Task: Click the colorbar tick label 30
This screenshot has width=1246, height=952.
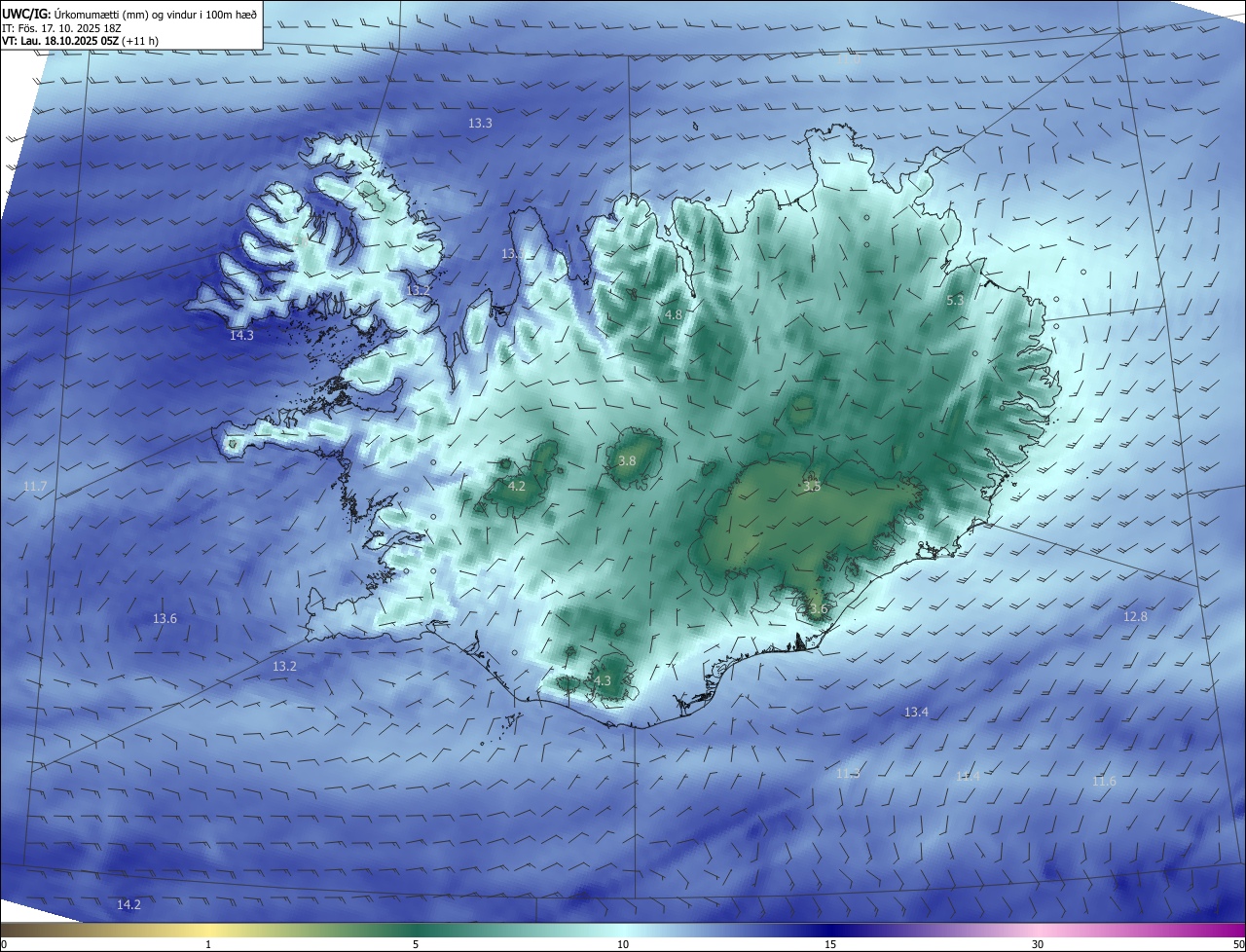Action: click(x=1038, y=944)
